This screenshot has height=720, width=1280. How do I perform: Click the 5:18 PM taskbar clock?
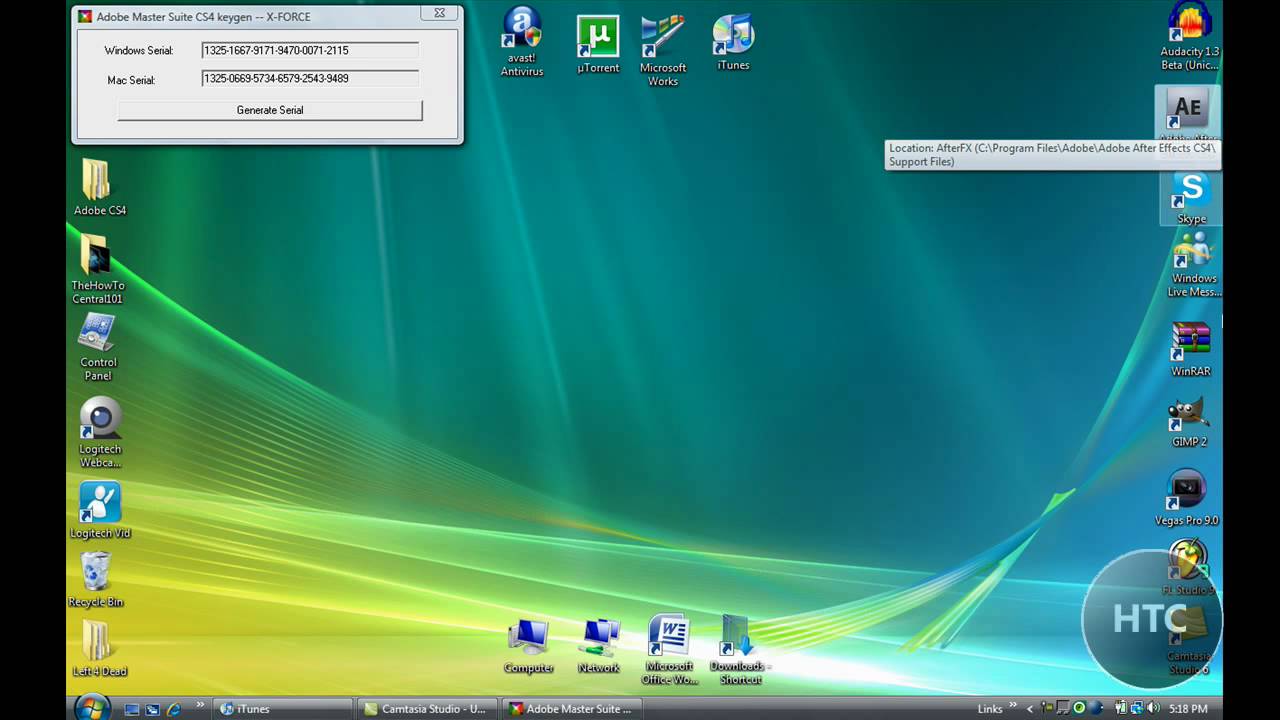[x=1188, y=709]
